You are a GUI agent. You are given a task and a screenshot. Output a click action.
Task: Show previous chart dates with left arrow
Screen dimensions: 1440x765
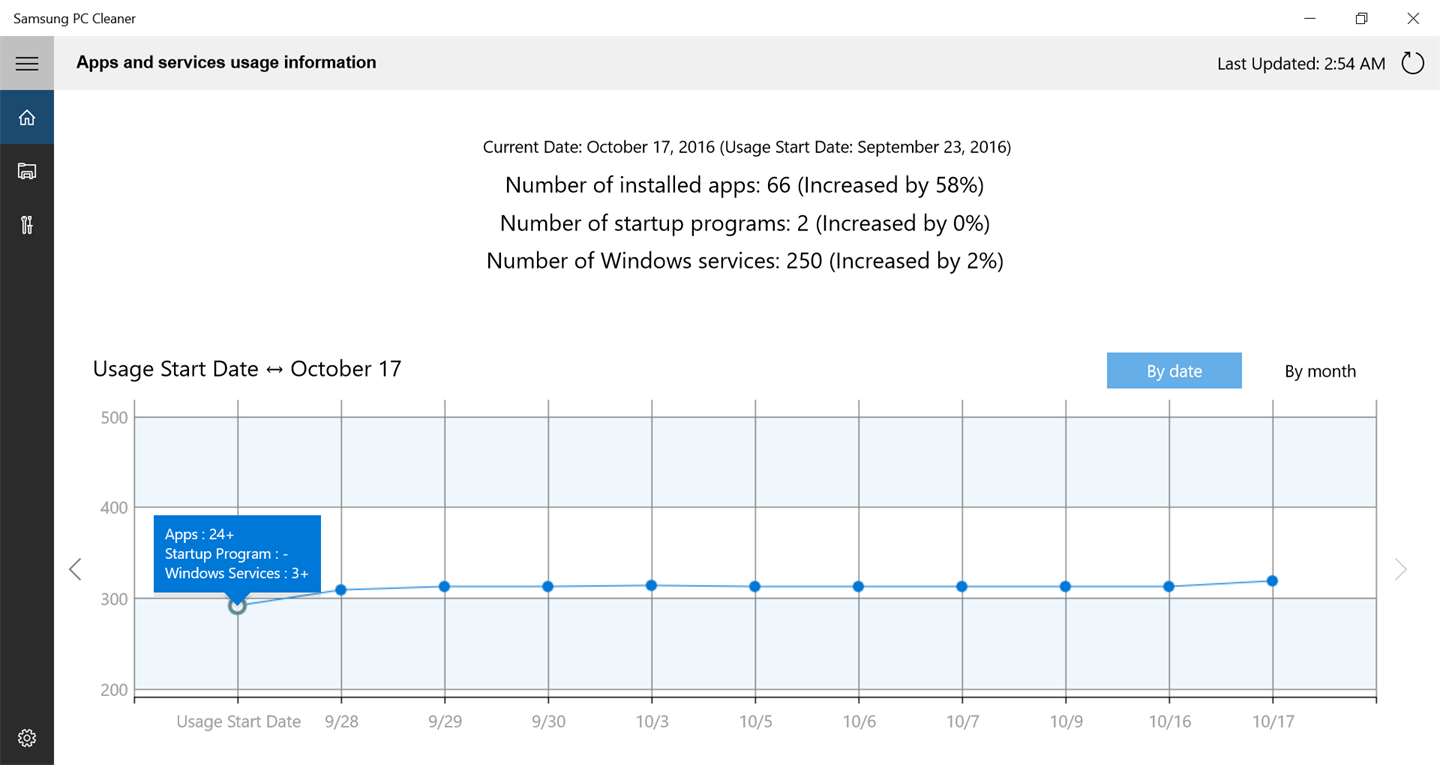point(75,569)
